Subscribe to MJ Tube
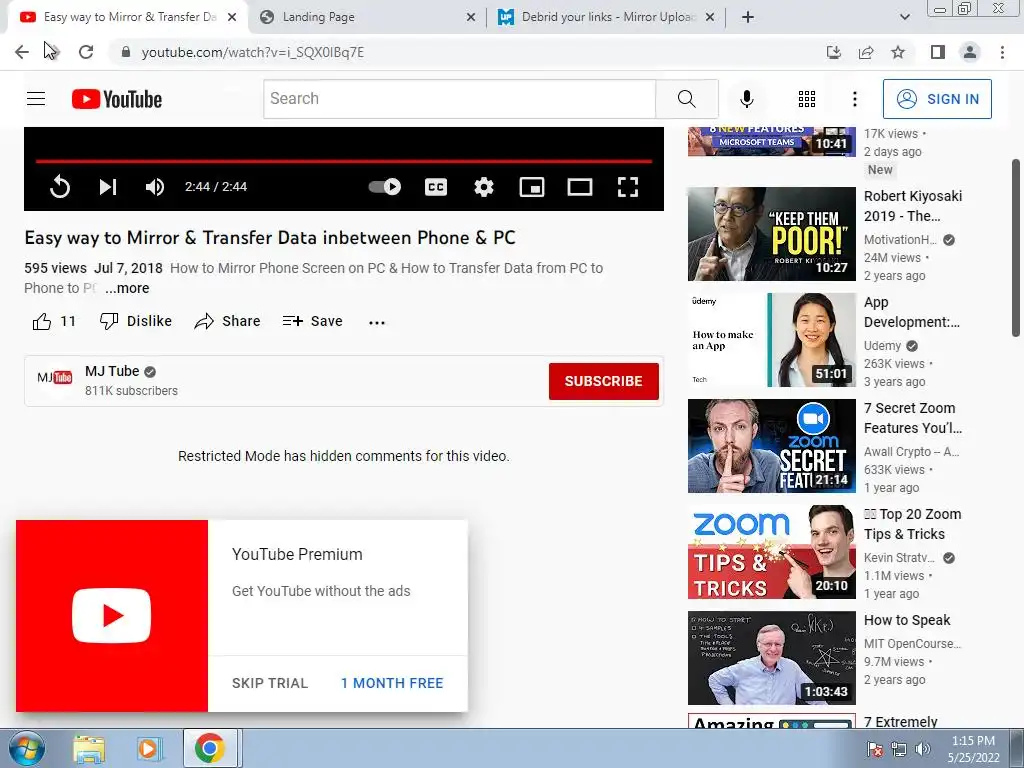Screen dimensions: 1024x768 603,381
